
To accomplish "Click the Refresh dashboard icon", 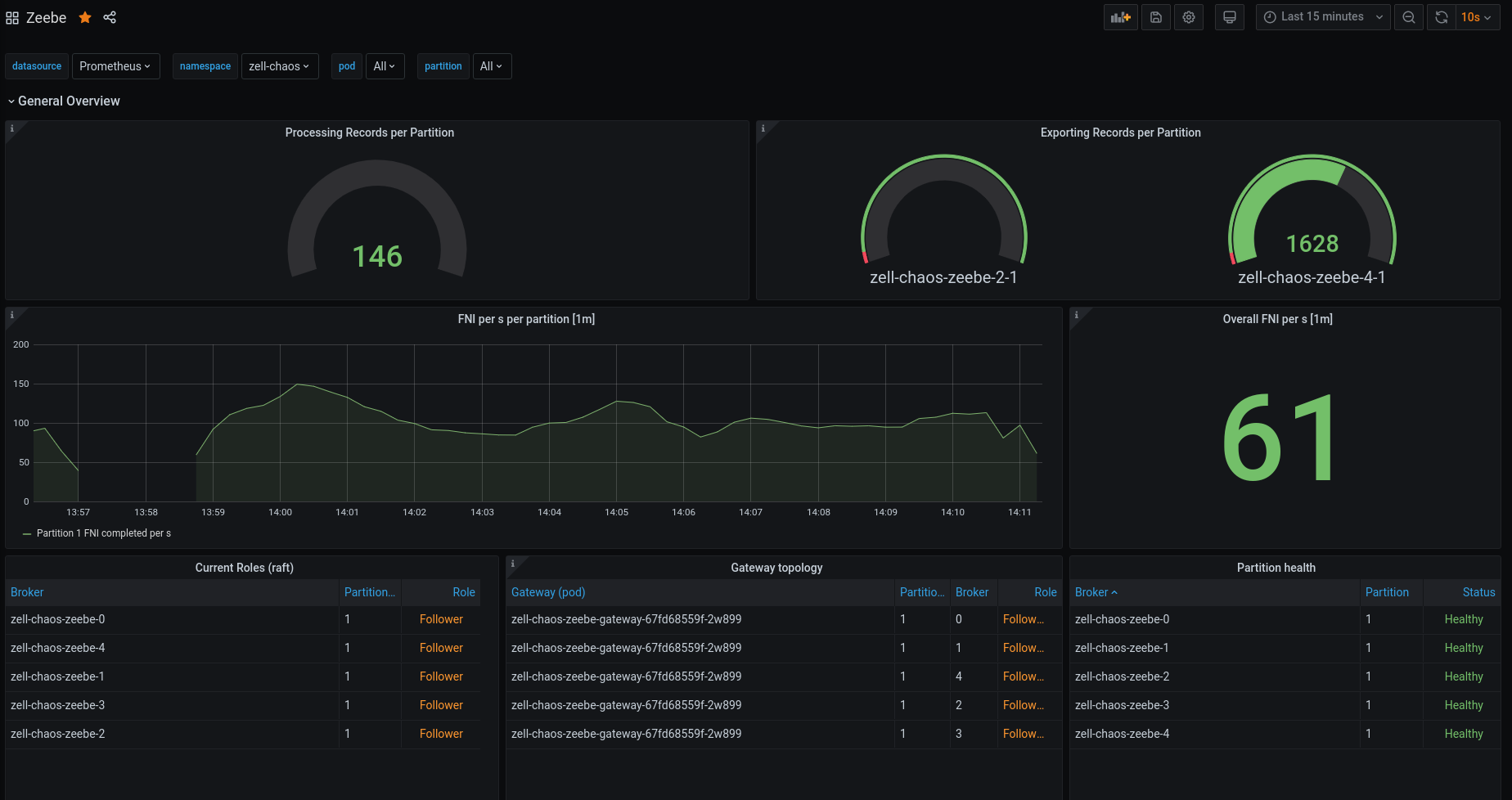I will [x=1442, y=17].
